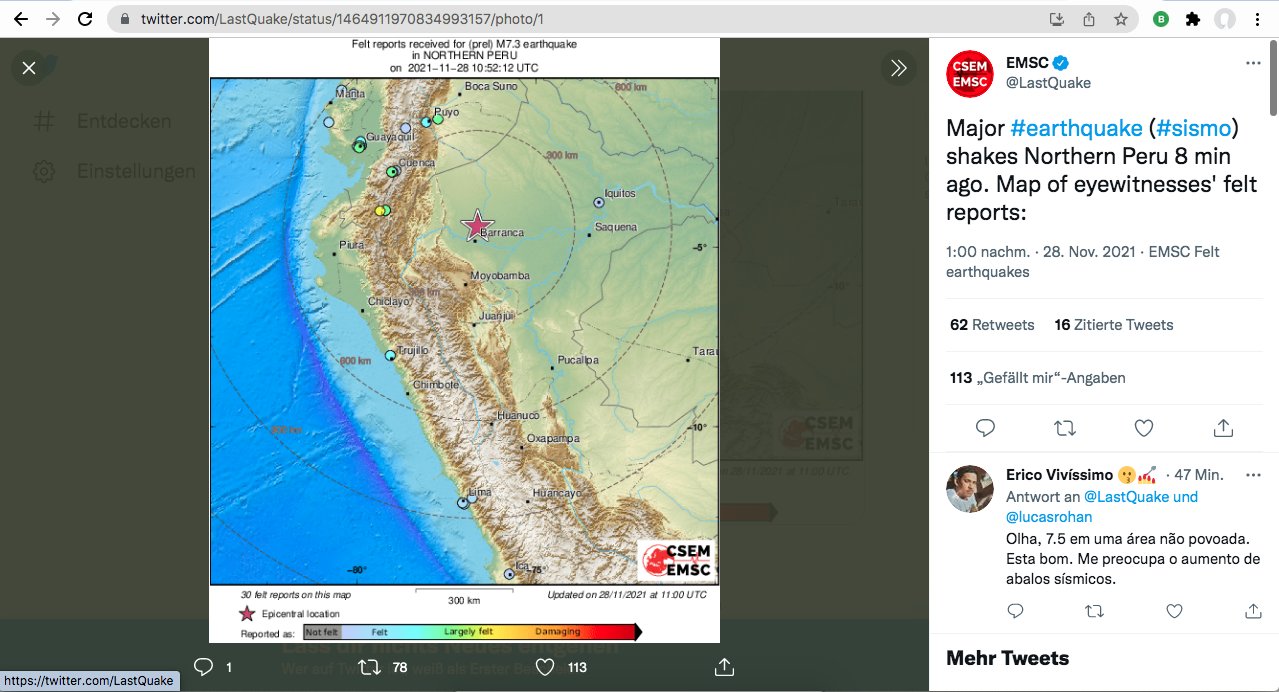
Task: View the 16 Zitierte Tweets list
Action: point(1113,325)
